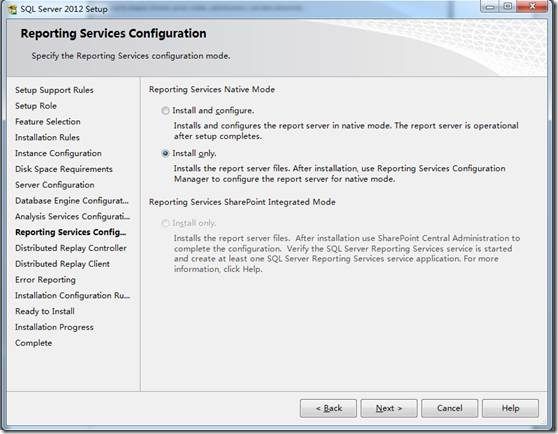Click the Instance Configuration step

(58, 153)
